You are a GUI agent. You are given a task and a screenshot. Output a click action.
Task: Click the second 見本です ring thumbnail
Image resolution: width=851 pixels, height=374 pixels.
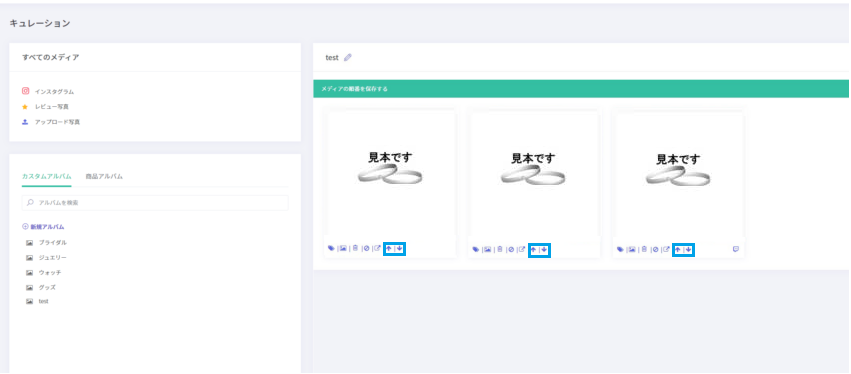coord(534,174)
